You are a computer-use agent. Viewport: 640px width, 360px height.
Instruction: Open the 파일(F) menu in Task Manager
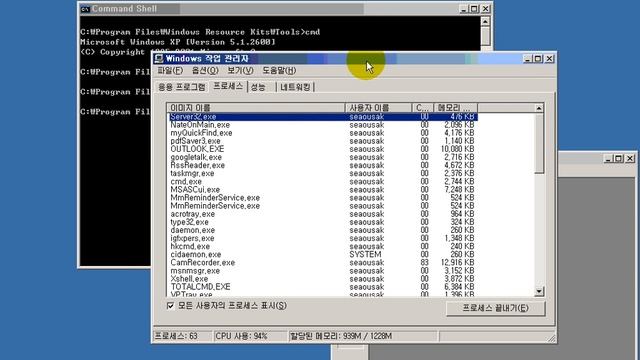coord(170,71)
